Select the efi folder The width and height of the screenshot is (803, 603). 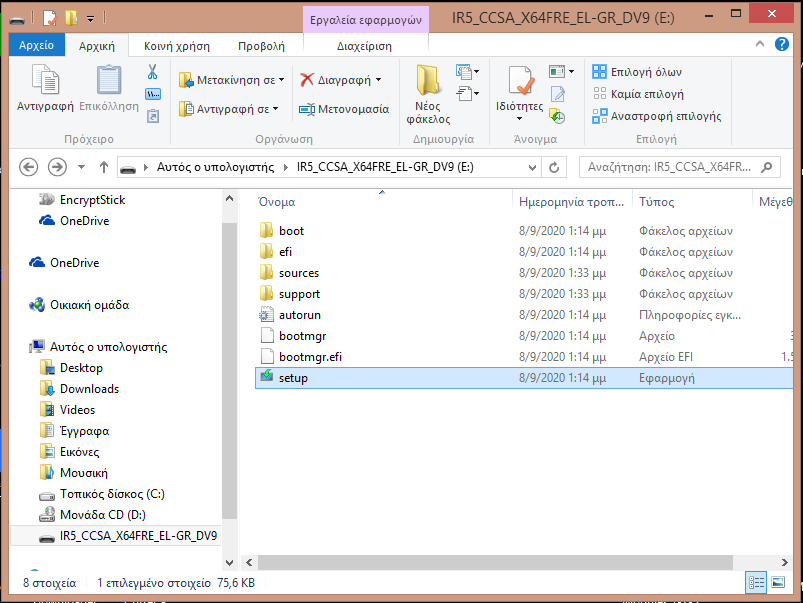(x=523, y=252)
